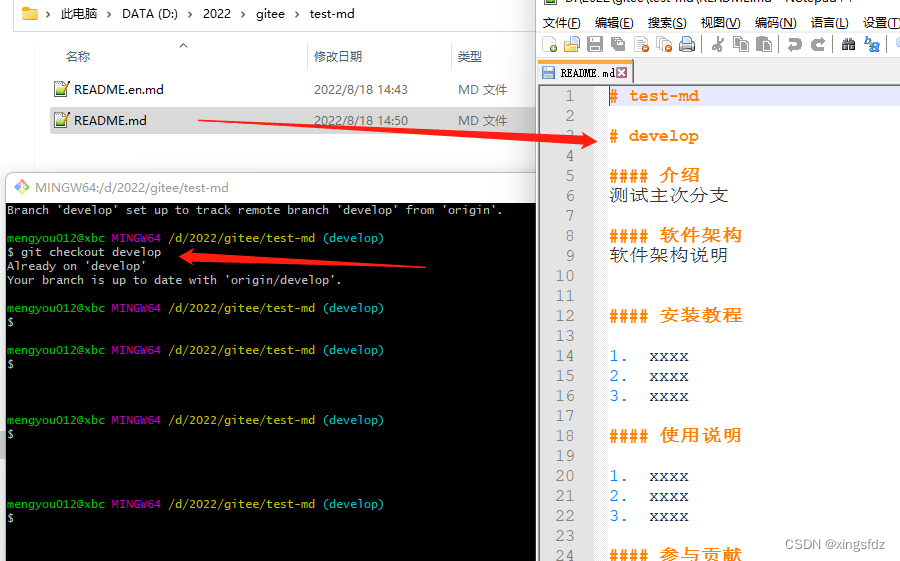This screenshot has height=561, width=900.
Task: Click the Cut scissors icon in Notepad++
Action: pos(717,44)
